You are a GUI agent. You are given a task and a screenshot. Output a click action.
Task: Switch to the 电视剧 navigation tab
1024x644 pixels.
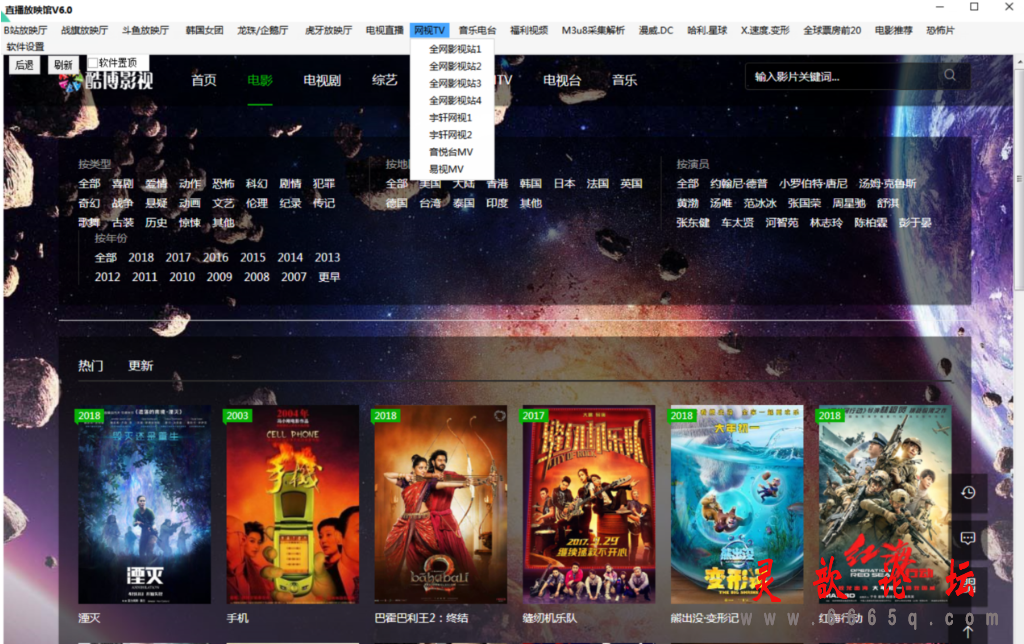[x=322, y=80]
